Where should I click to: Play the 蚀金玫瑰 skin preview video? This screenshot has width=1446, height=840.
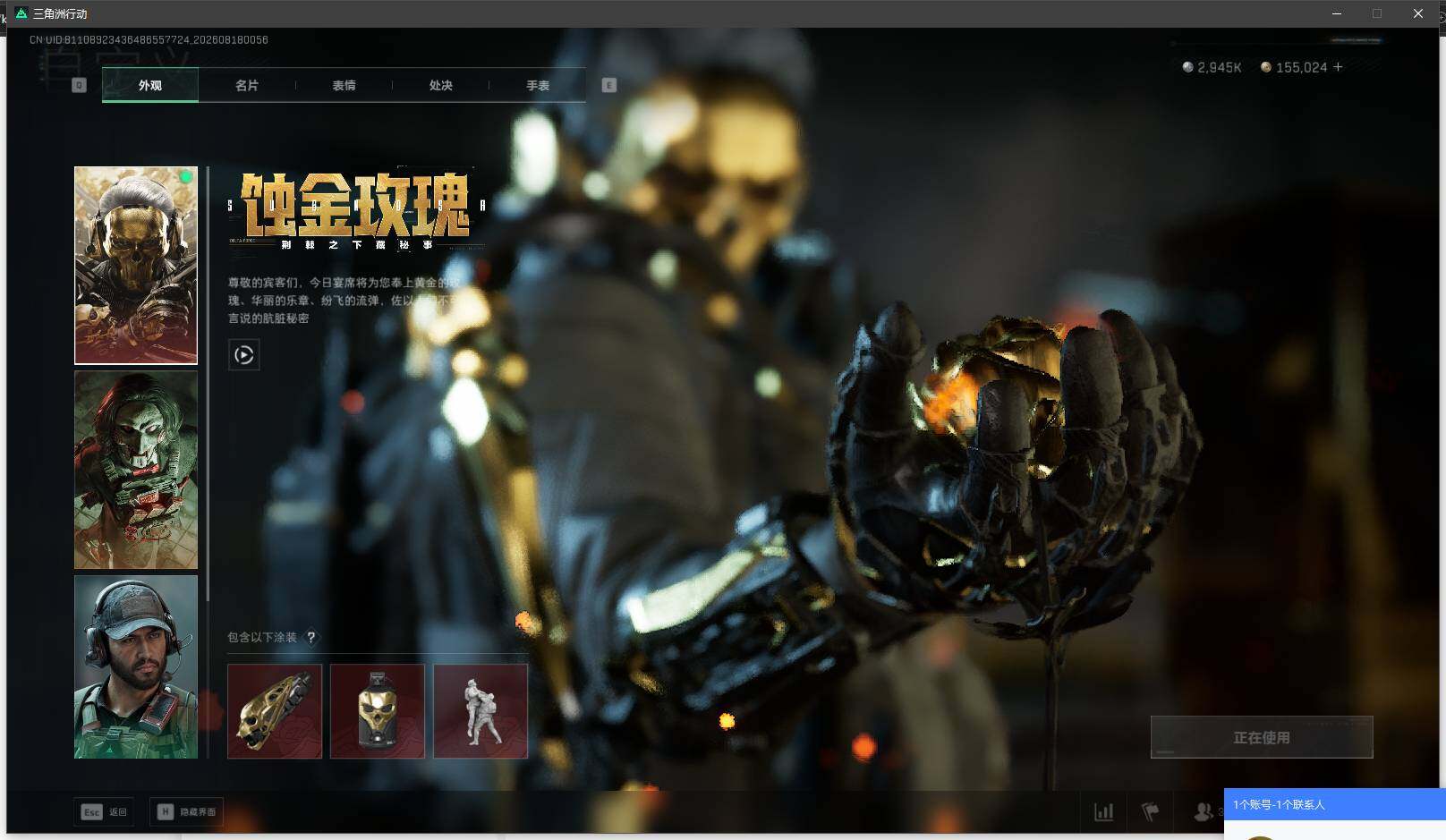(x=244, y=355)
